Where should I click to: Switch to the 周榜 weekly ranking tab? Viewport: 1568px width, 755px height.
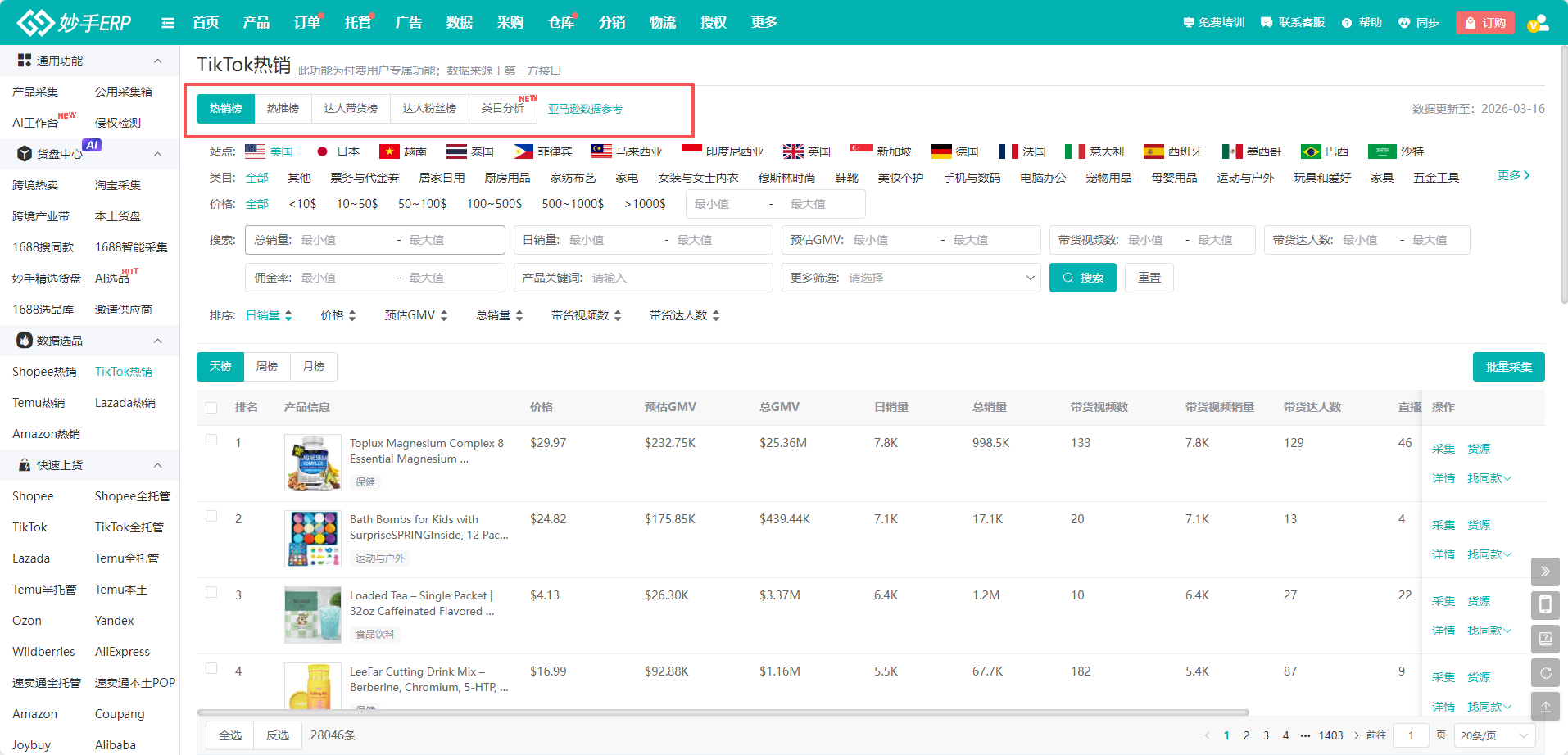pyautogui.click(x=267, y=366)
